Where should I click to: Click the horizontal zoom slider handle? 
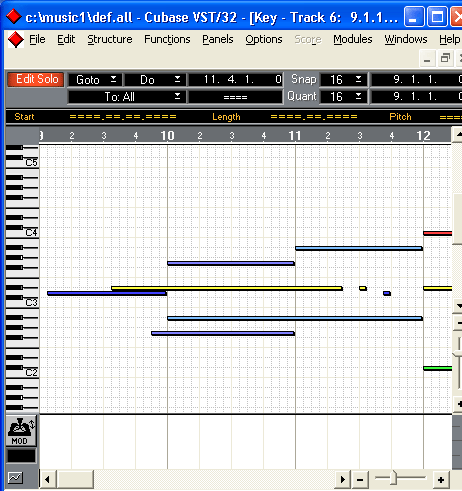[x=393, y=478]
